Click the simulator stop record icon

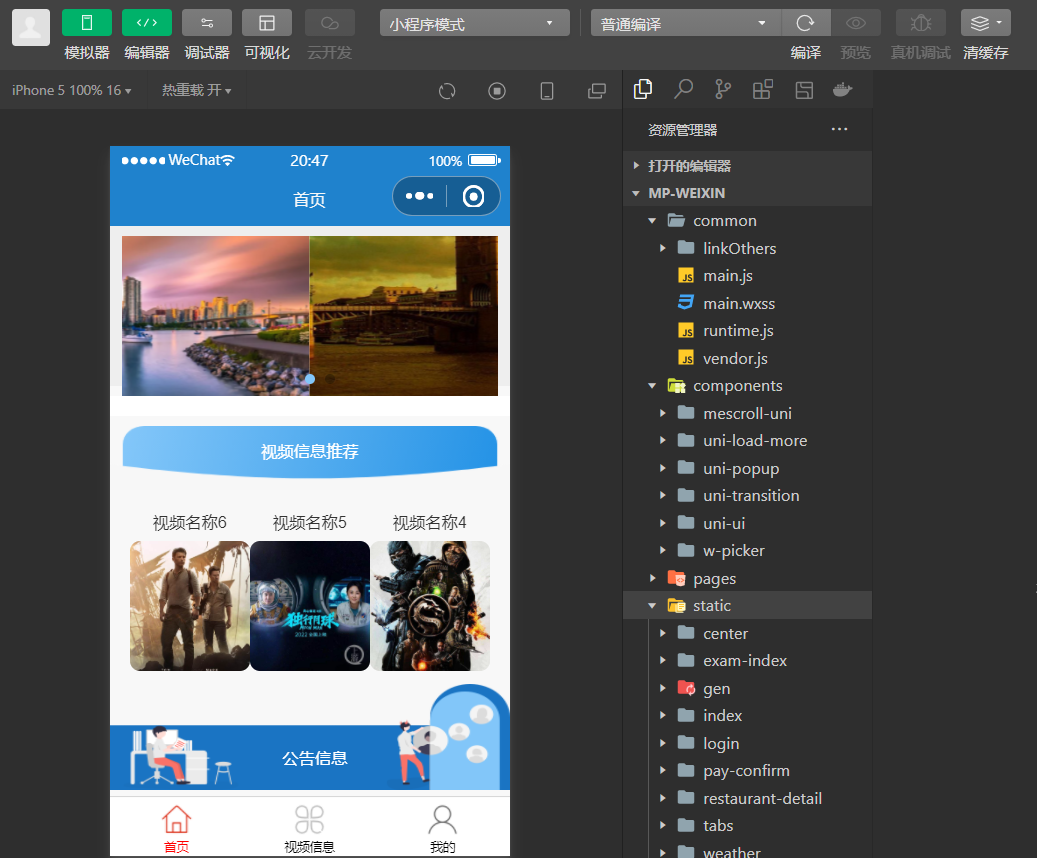pyautogui.click(x=497, y=91)
